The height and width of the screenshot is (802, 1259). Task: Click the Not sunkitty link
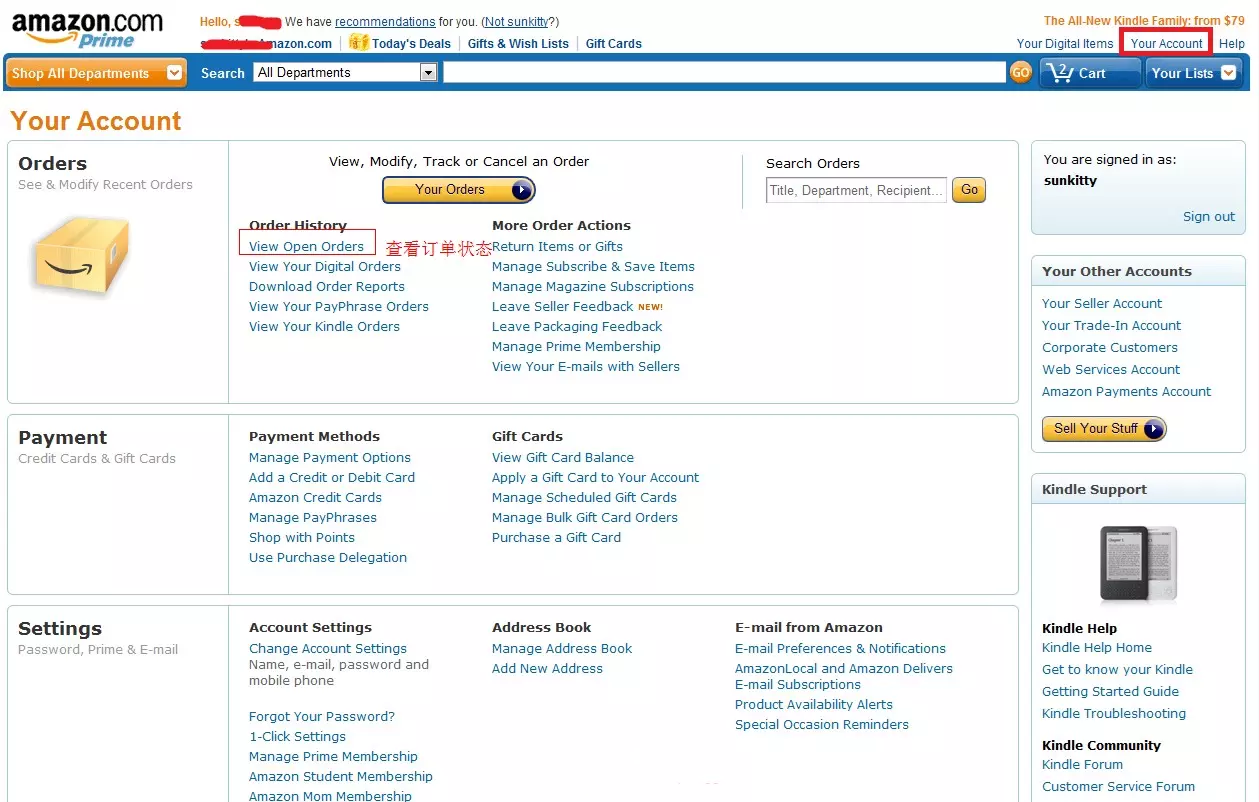pos(517,21)
